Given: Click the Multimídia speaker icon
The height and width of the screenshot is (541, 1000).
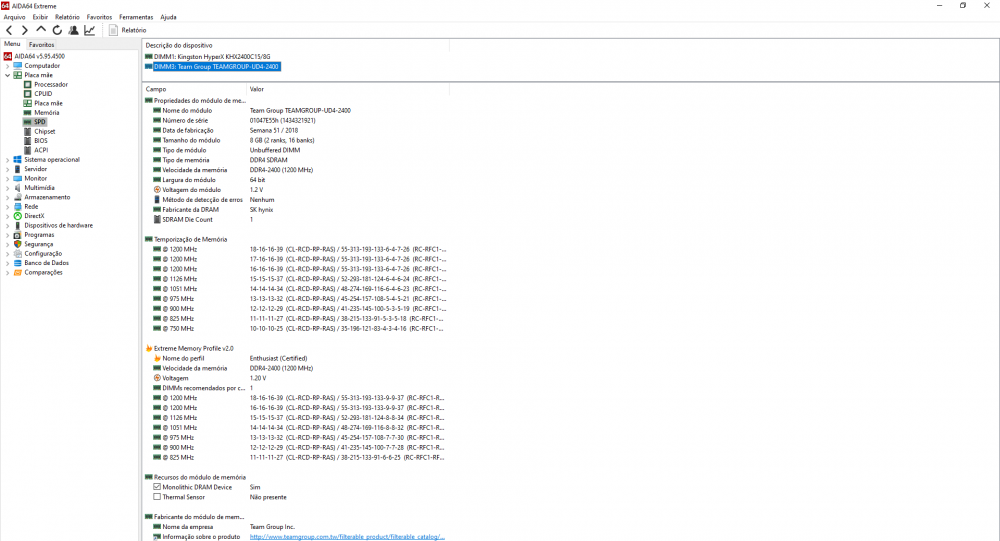Looking at the screenshot, I should (x=17, y=188).
